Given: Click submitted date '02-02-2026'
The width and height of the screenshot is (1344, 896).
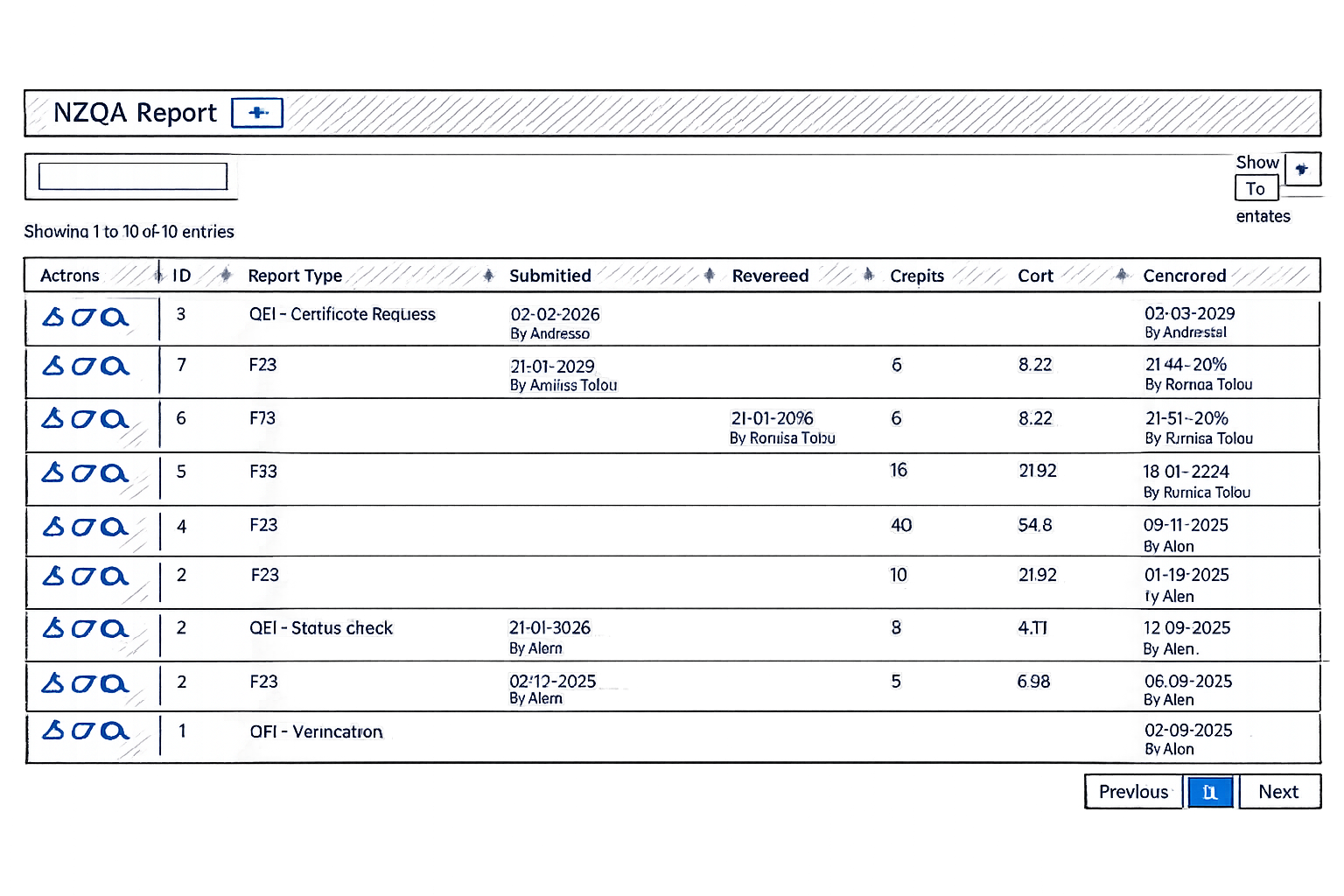Looking at the screenshot, I should [555, 314].
